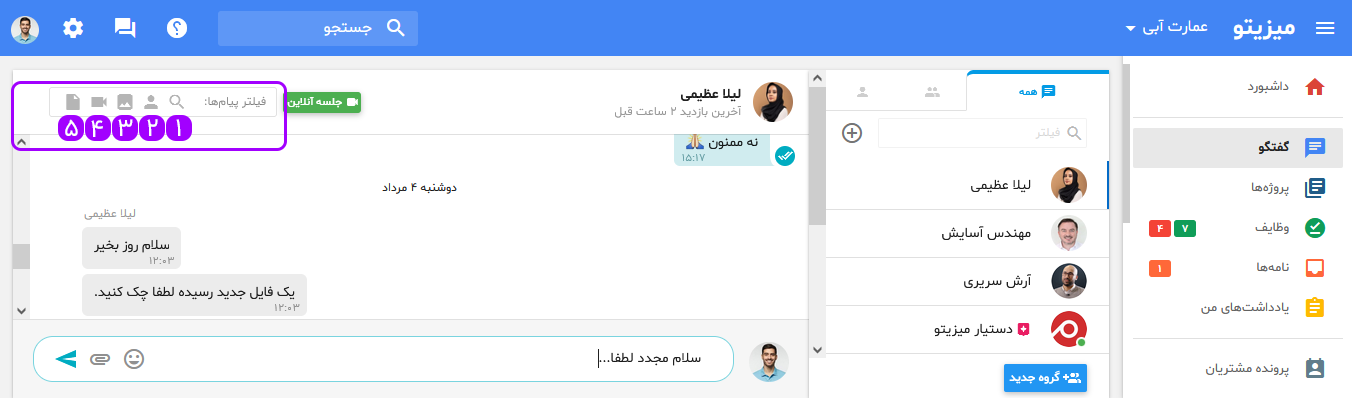Switch to the همه chats tab

1039,91
